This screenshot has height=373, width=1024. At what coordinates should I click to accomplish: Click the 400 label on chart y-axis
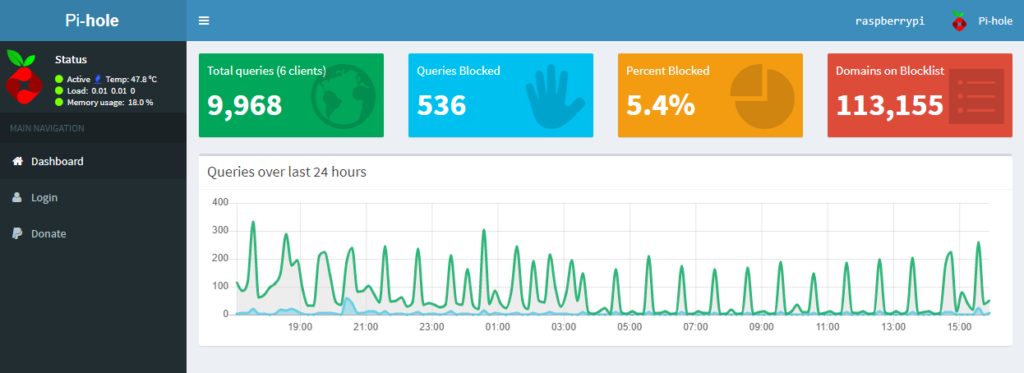click(220, 203)
